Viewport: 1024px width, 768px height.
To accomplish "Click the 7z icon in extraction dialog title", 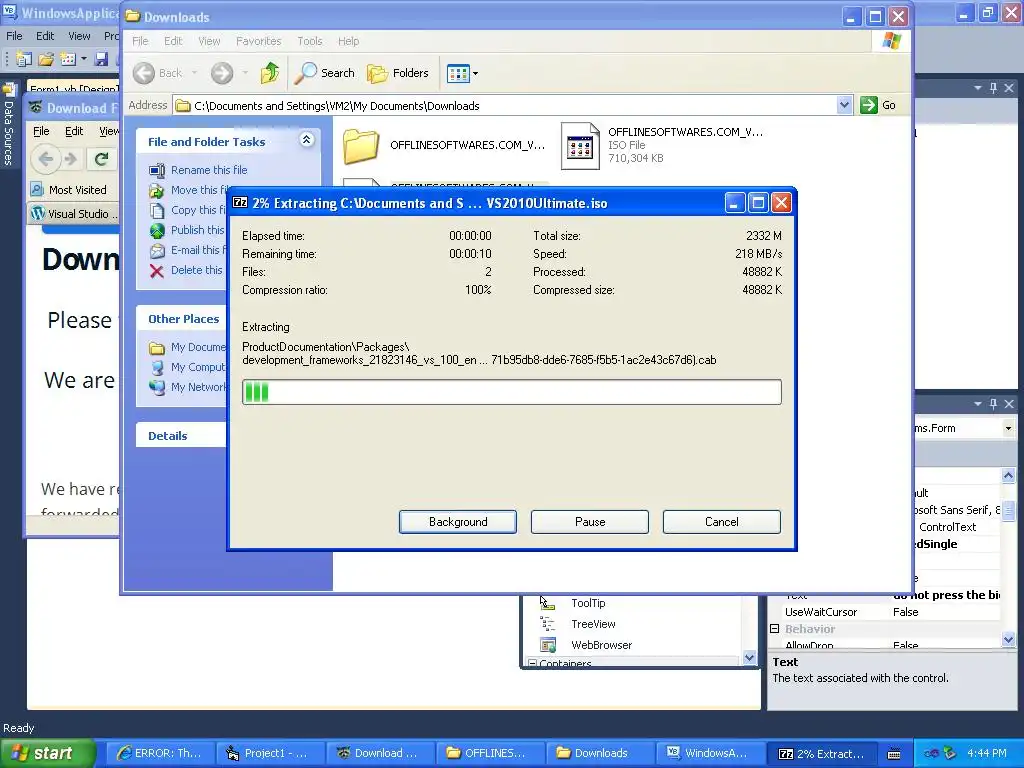I will [x=240, y=203].
